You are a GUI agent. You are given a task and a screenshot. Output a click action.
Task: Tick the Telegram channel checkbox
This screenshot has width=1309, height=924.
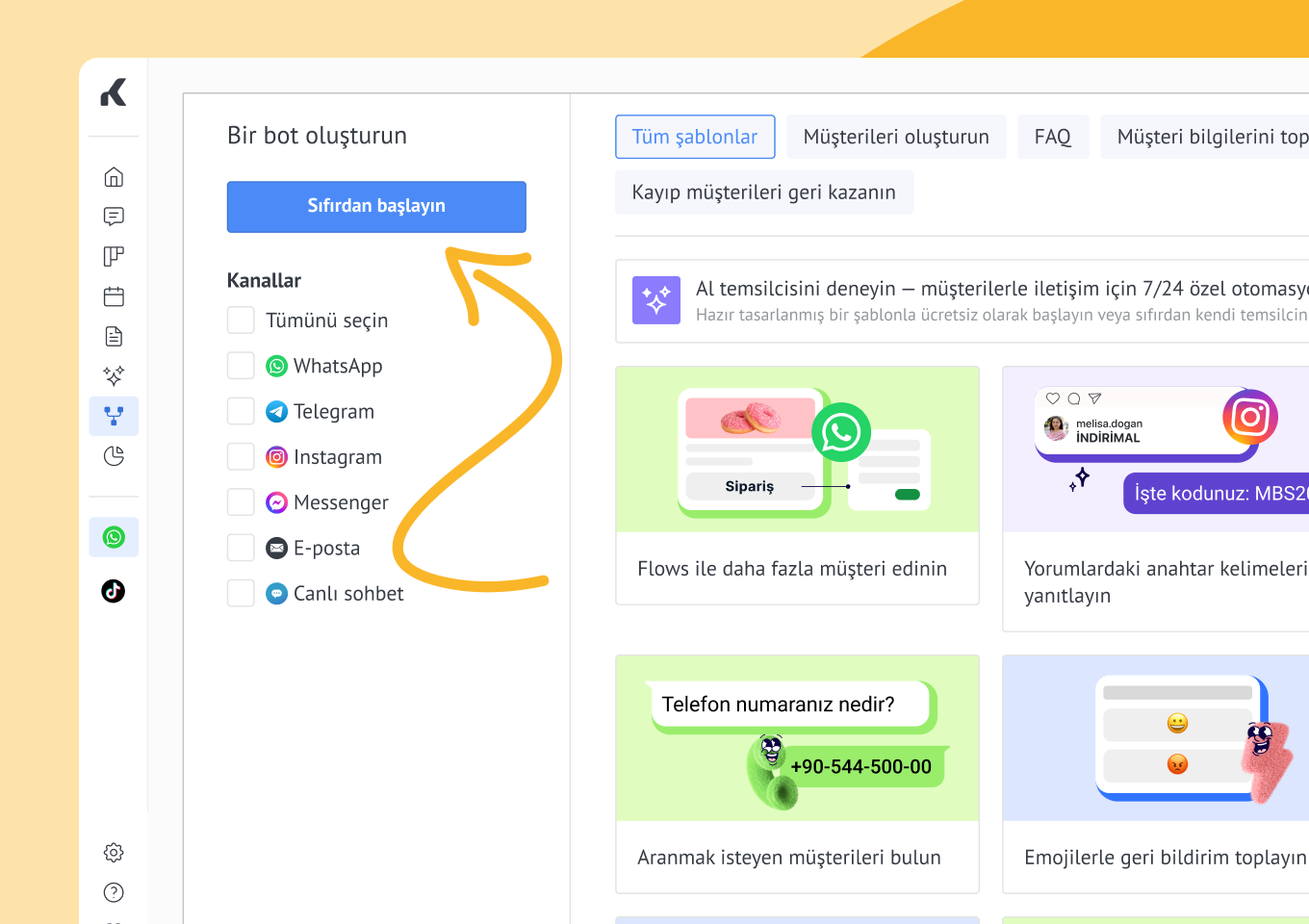[x=241, y=411]
